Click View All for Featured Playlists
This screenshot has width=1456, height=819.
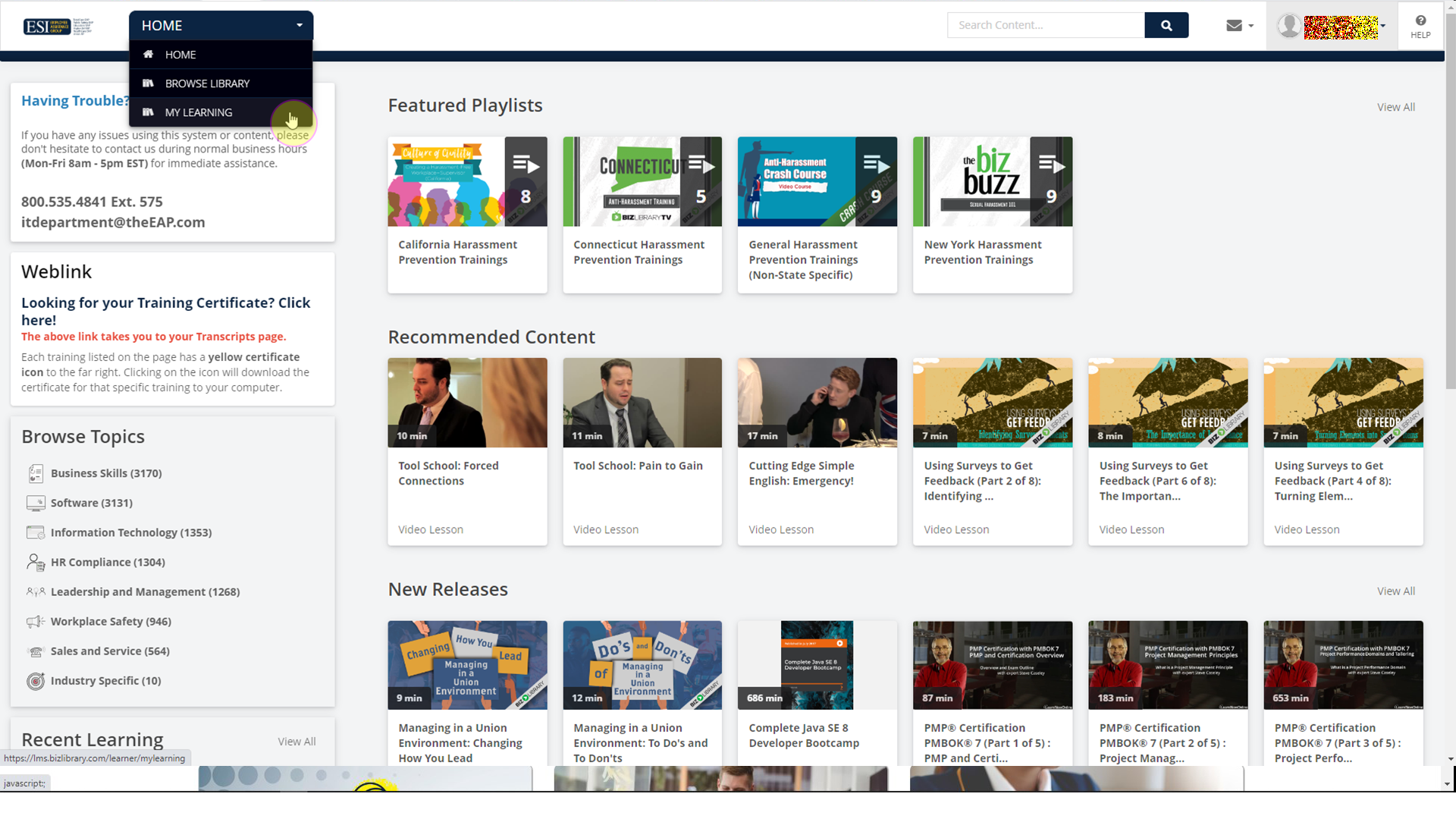1395,107
